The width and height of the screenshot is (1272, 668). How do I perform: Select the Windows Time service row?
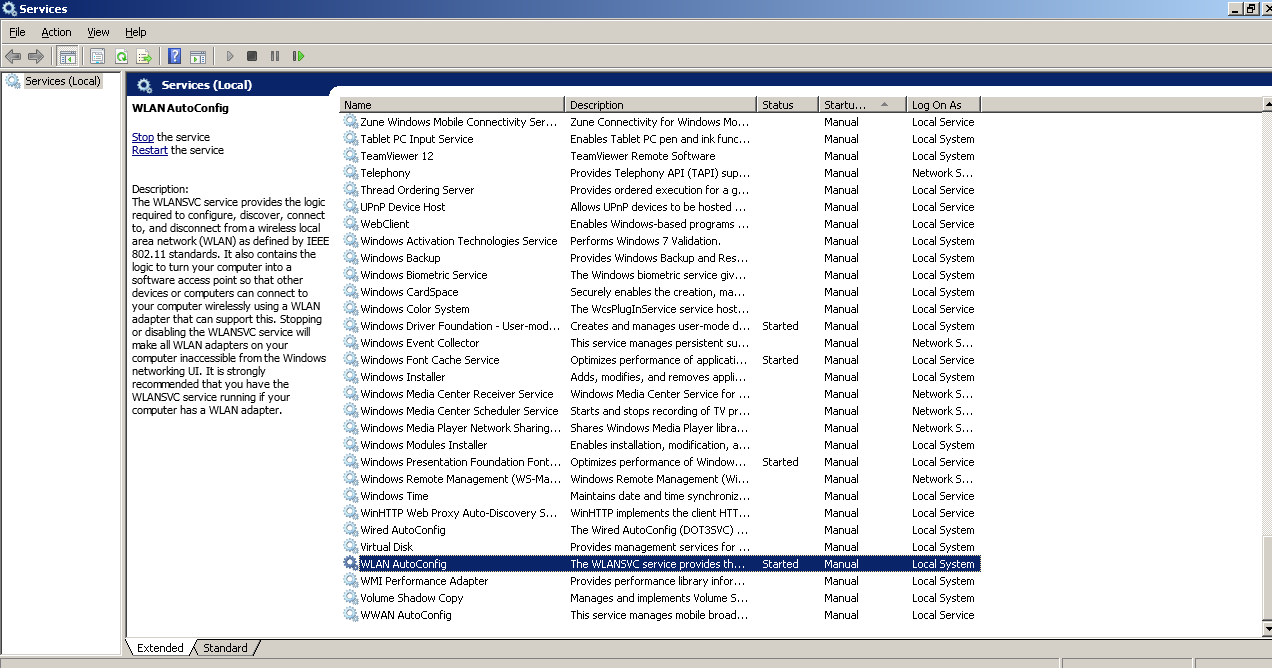click(x=394, y=496)
